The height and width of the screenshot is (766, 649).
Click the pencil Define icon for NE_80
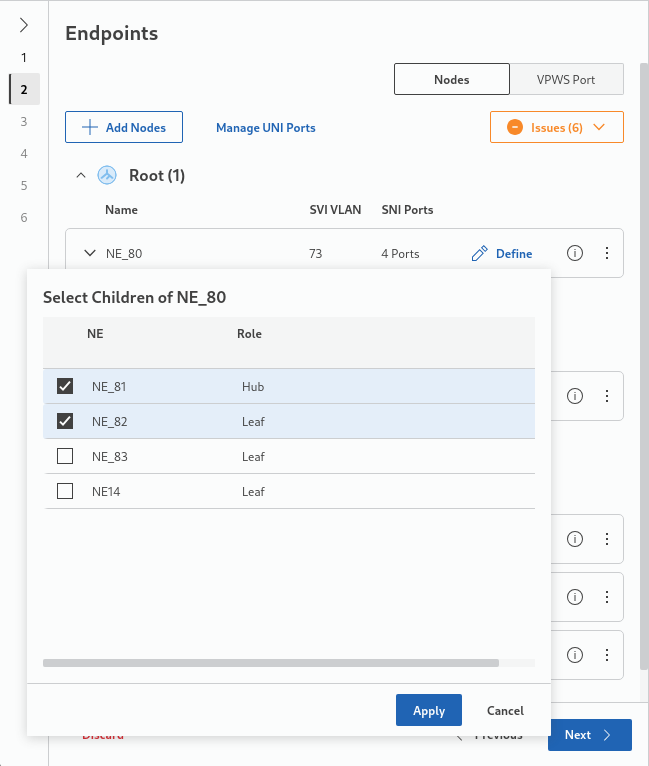(x=480, y=254)
